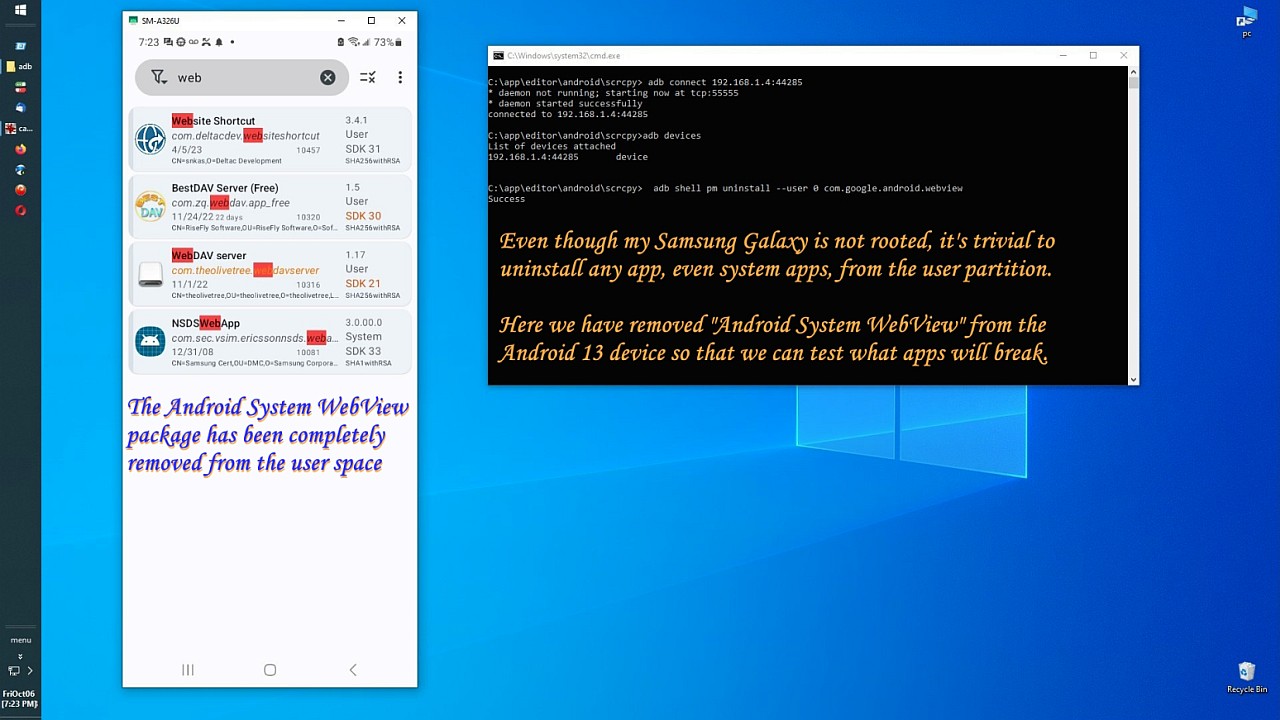Click the phone status bar clock 7:23
The height and width of the screenshot is (720, 1280).
pyautogui.click(x=149, y=42)
